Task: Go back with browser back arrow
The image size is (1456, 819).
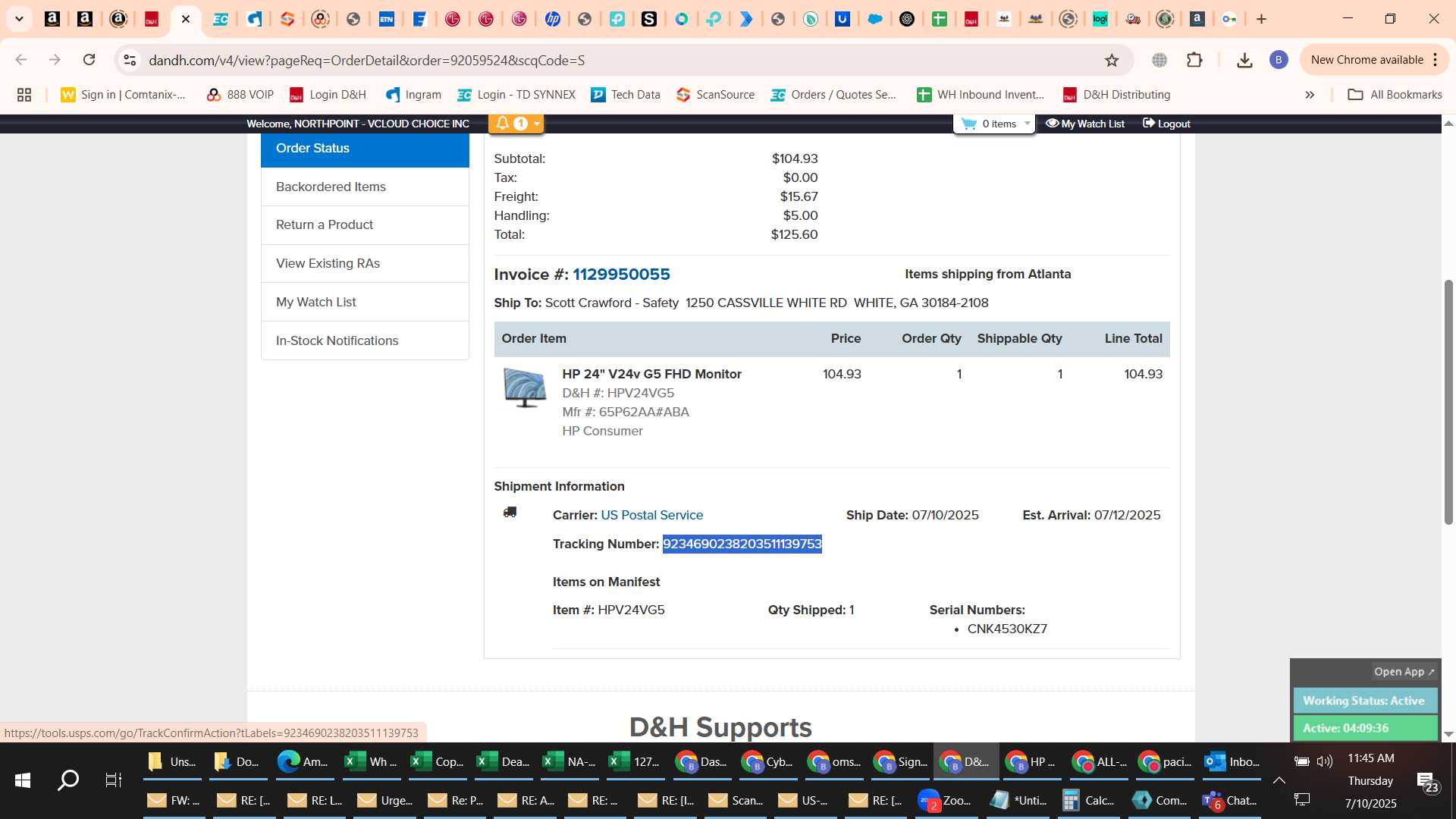Action: click(x=21, y=60)
